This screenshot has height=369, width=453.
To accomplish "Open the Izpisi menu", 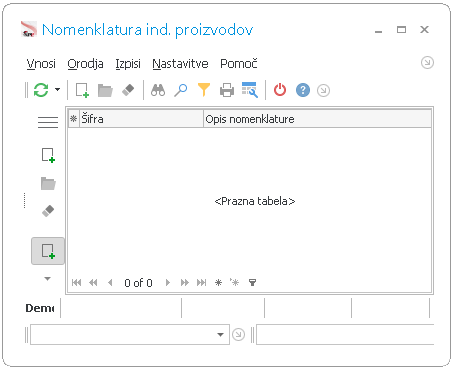I will [128, 63].
